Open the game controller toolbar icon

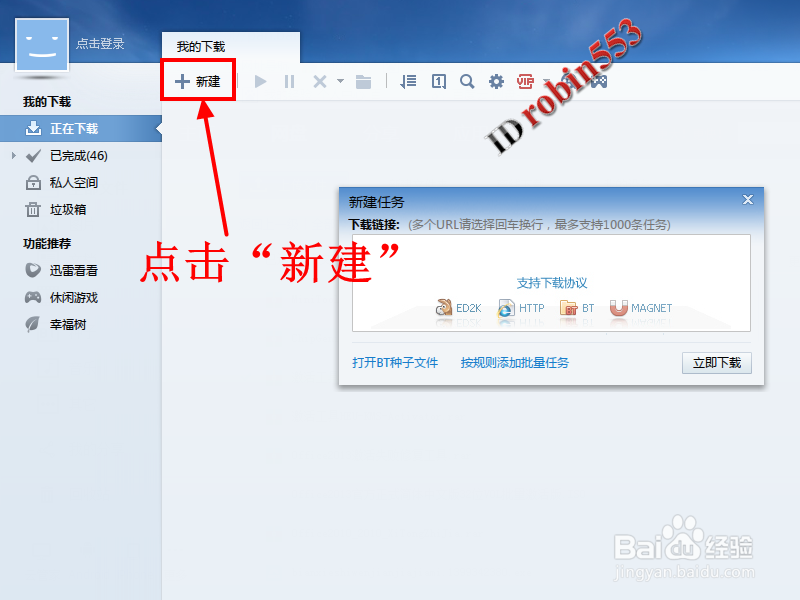coord(599,82)
